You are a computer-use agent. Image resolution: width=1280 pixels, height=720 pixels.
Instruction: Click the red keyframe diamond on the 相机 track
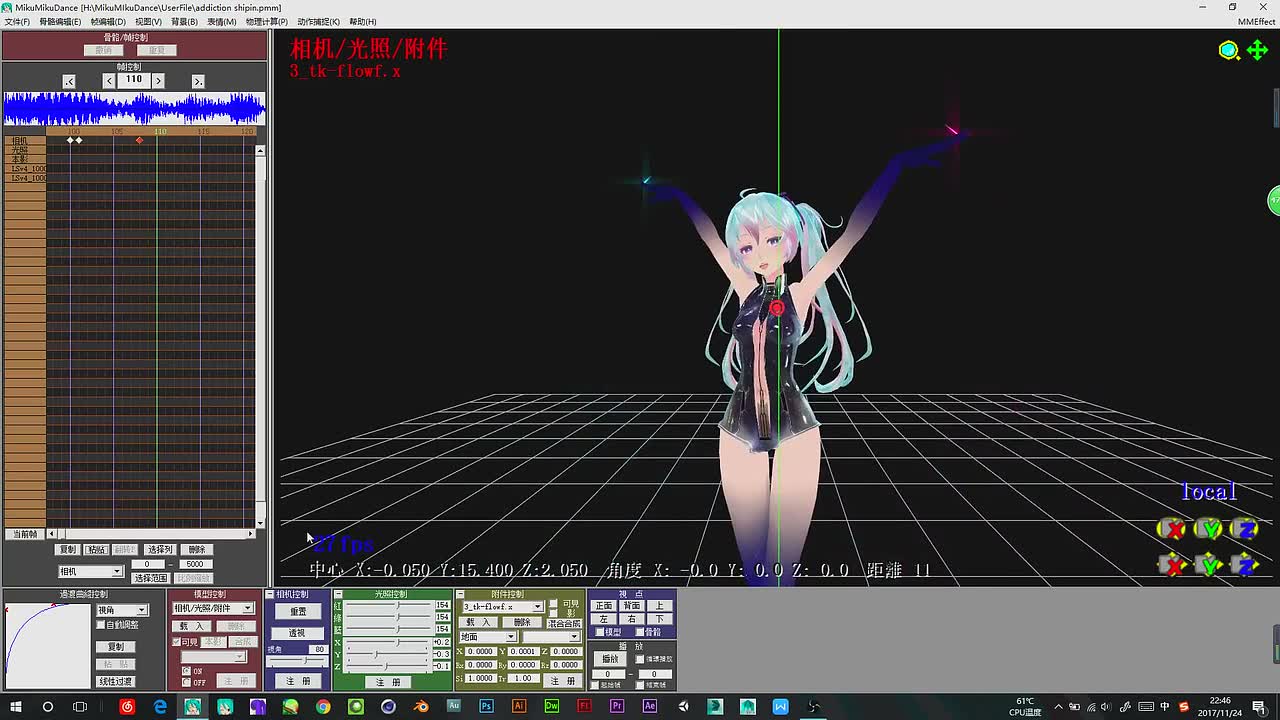click(139, 140)
